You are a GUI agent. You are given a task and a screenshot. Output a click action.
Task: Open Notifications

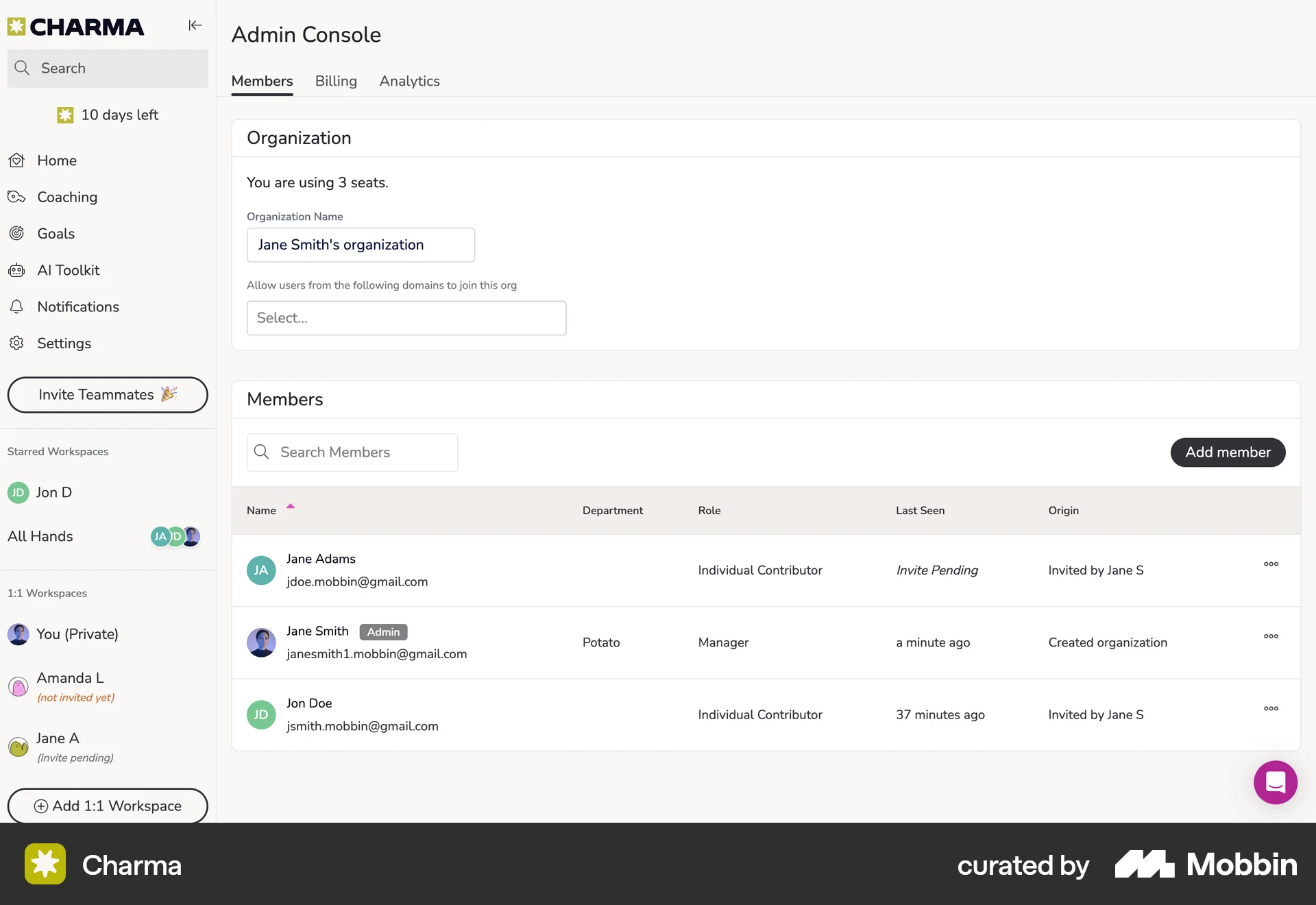(78, 306)
